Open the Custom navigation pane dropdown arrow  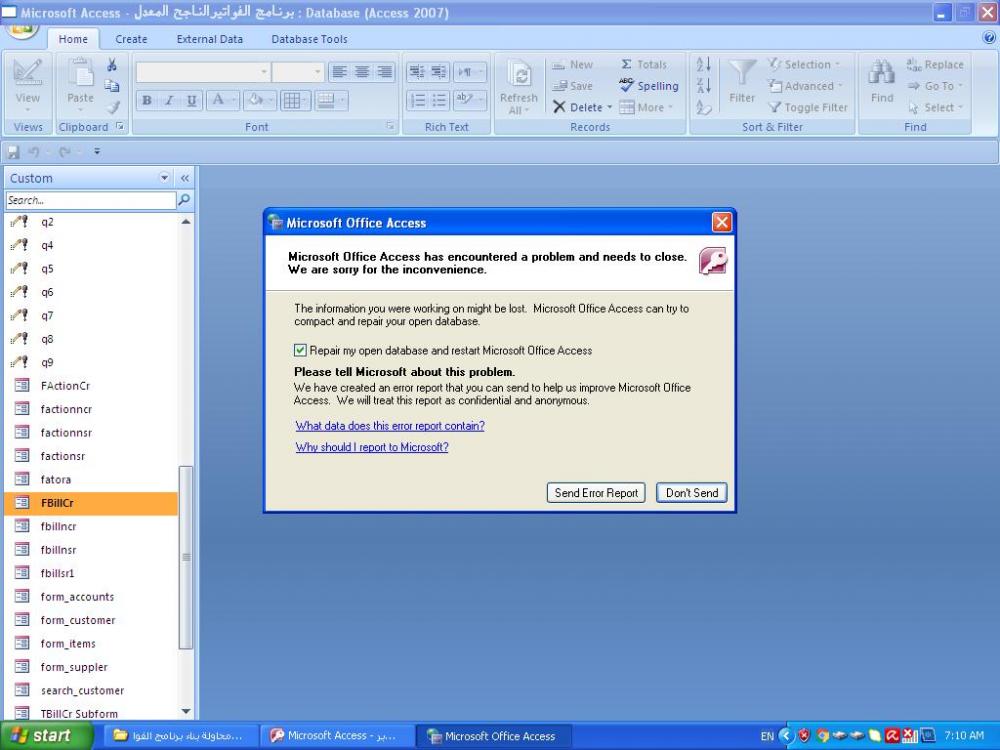point(165,178)
